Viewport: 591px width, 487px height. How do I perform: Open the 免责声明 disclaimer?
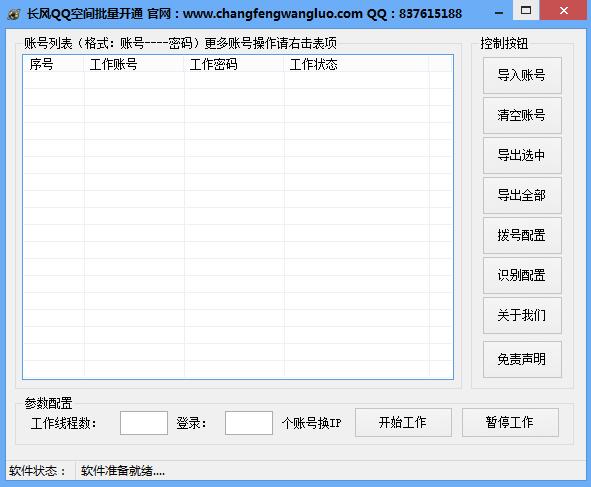coord(522,359)
